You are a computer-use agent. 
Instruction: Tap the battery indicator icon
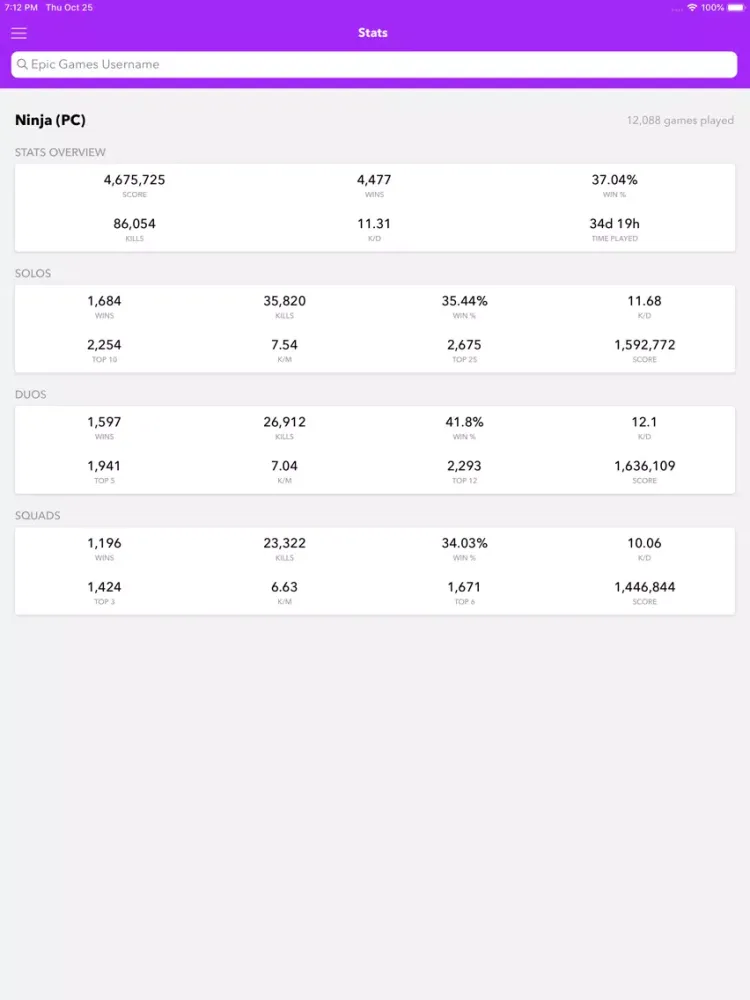[x=736, y=8]
